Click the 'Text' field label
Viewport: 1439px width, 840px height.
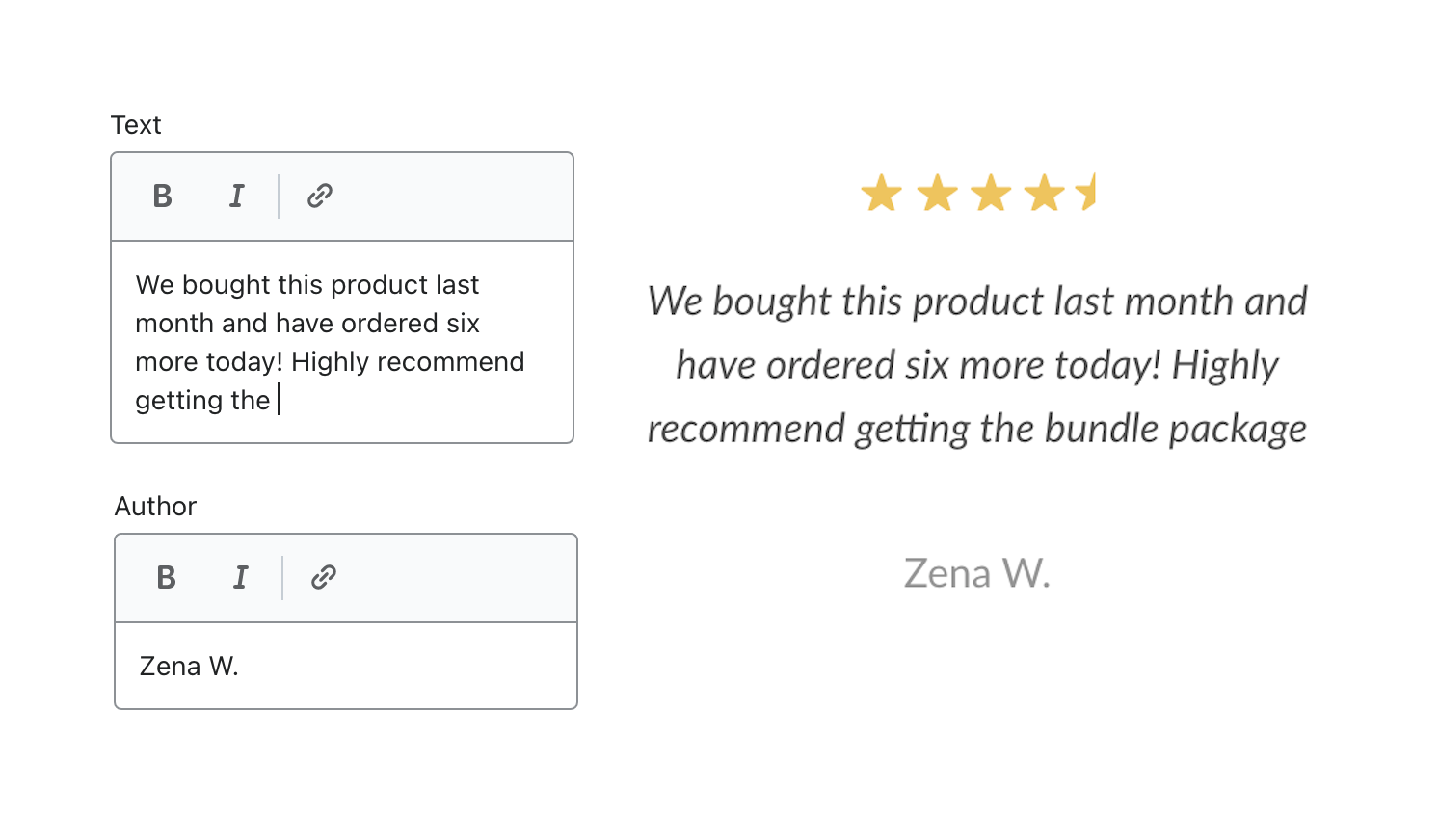pos(136,125)
